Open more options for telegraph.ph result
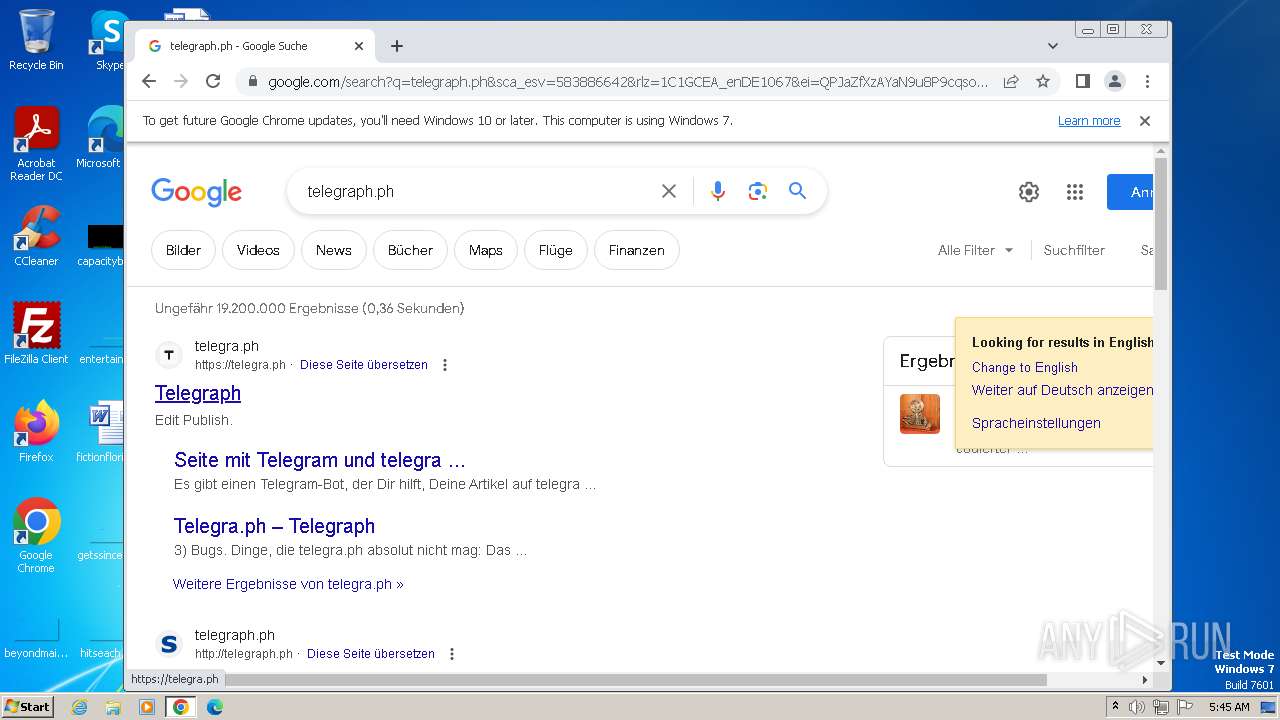The image size is (1280, 720). pyautogui.click(x=452, y=654)
